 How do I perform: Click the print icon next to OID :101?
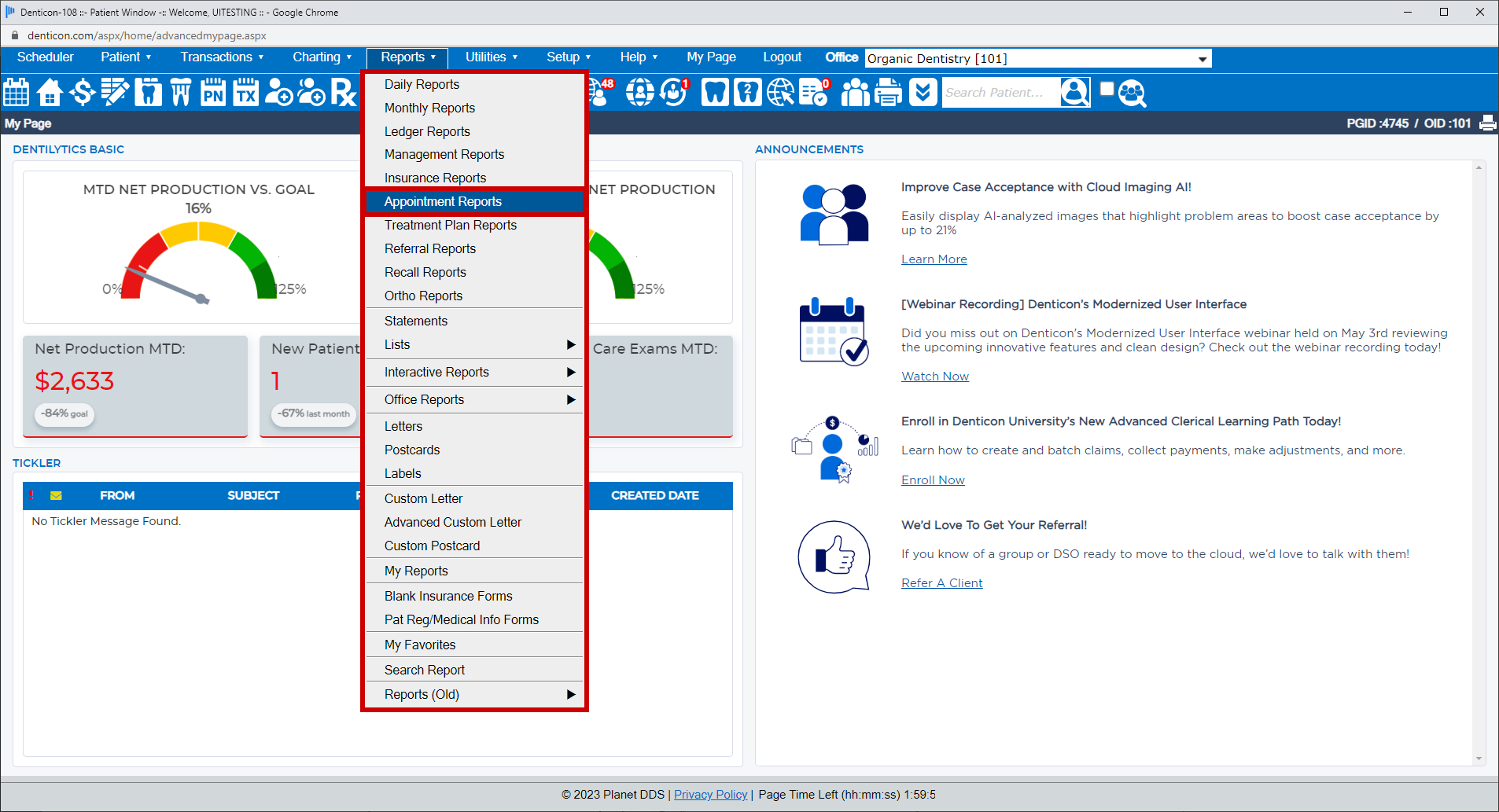pos(1487,123)
